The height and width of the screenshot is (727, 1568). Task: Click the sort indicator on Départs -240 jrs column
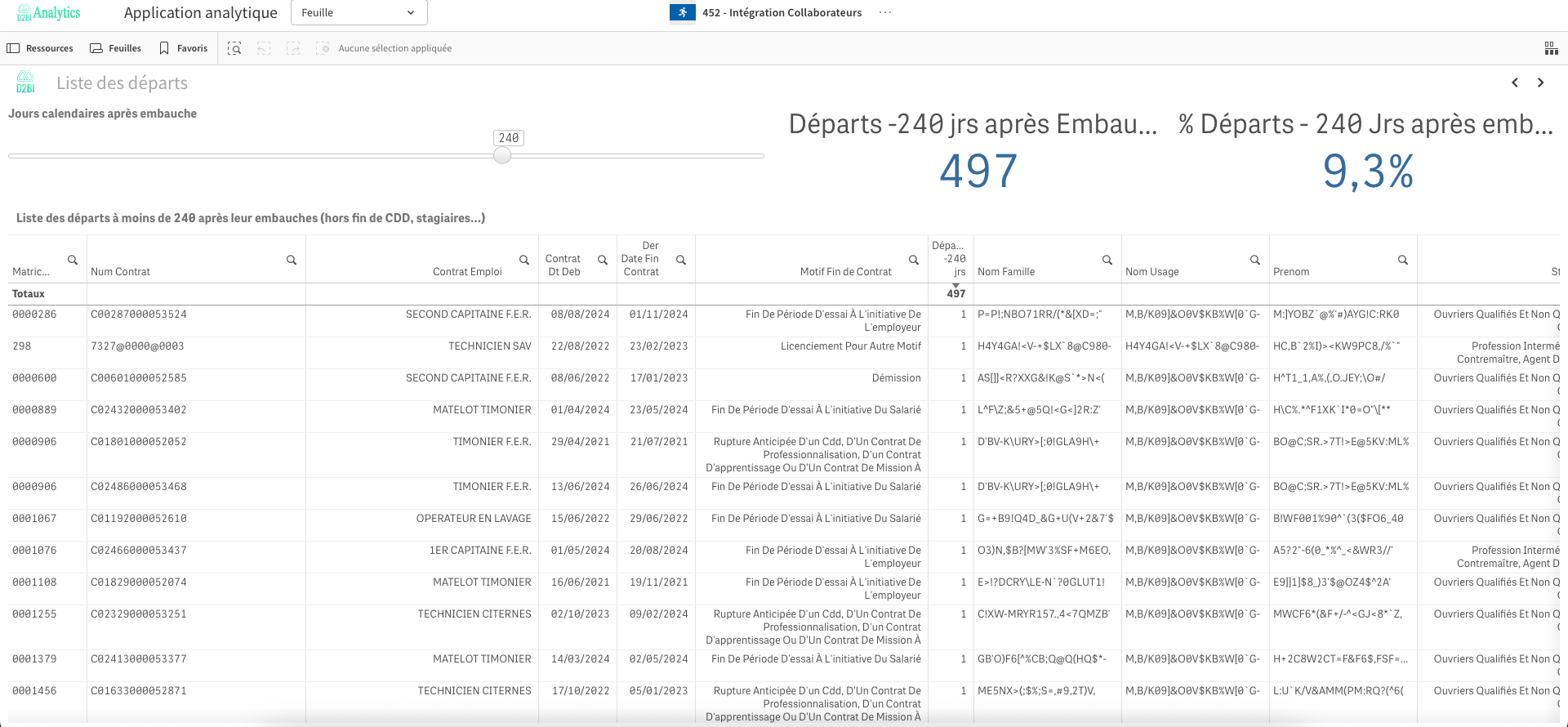tap(955, 284)
